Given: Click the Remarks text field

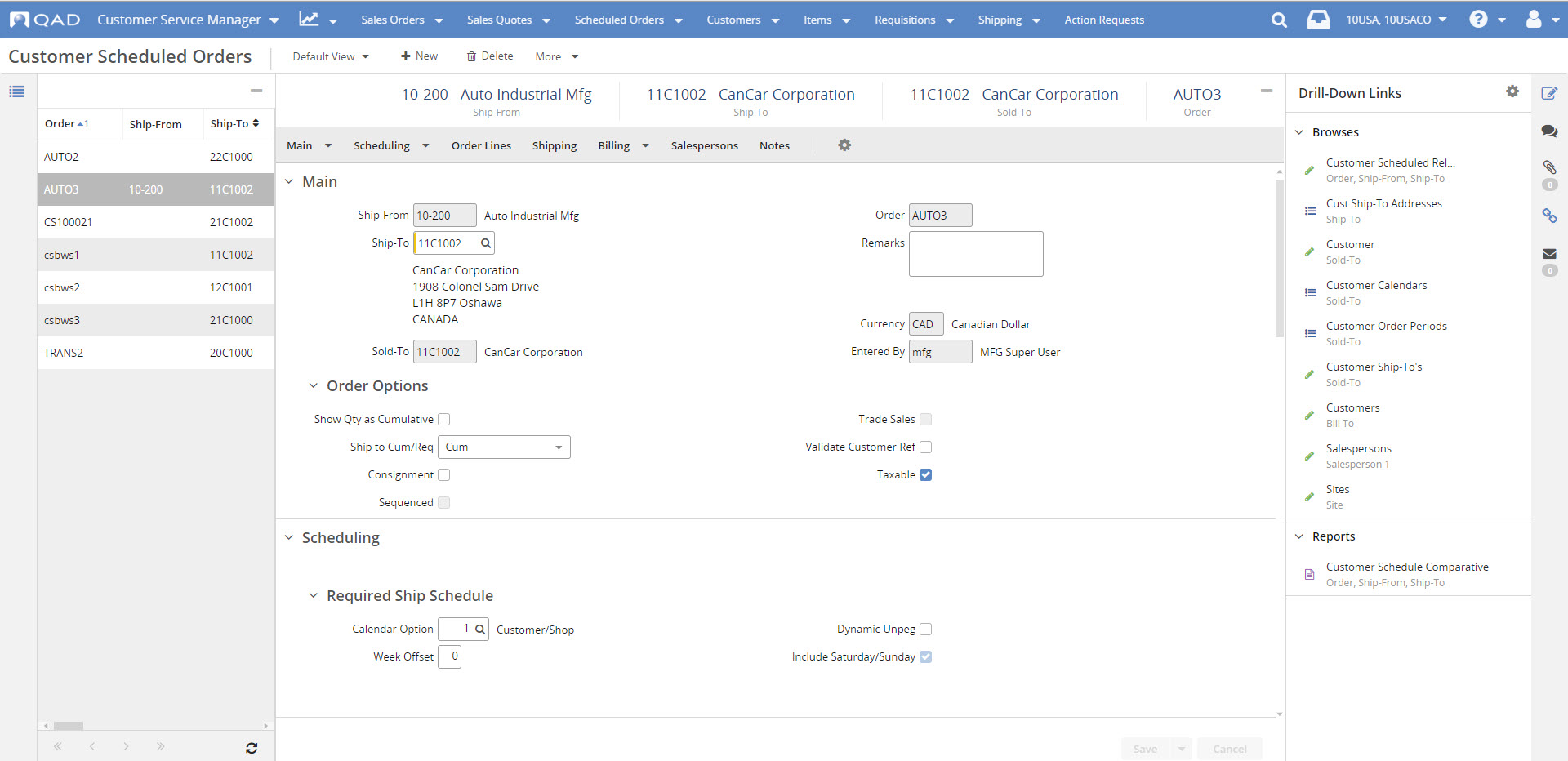Looking at the screenshot, I should pyautogui.click(x=975, y=254).
